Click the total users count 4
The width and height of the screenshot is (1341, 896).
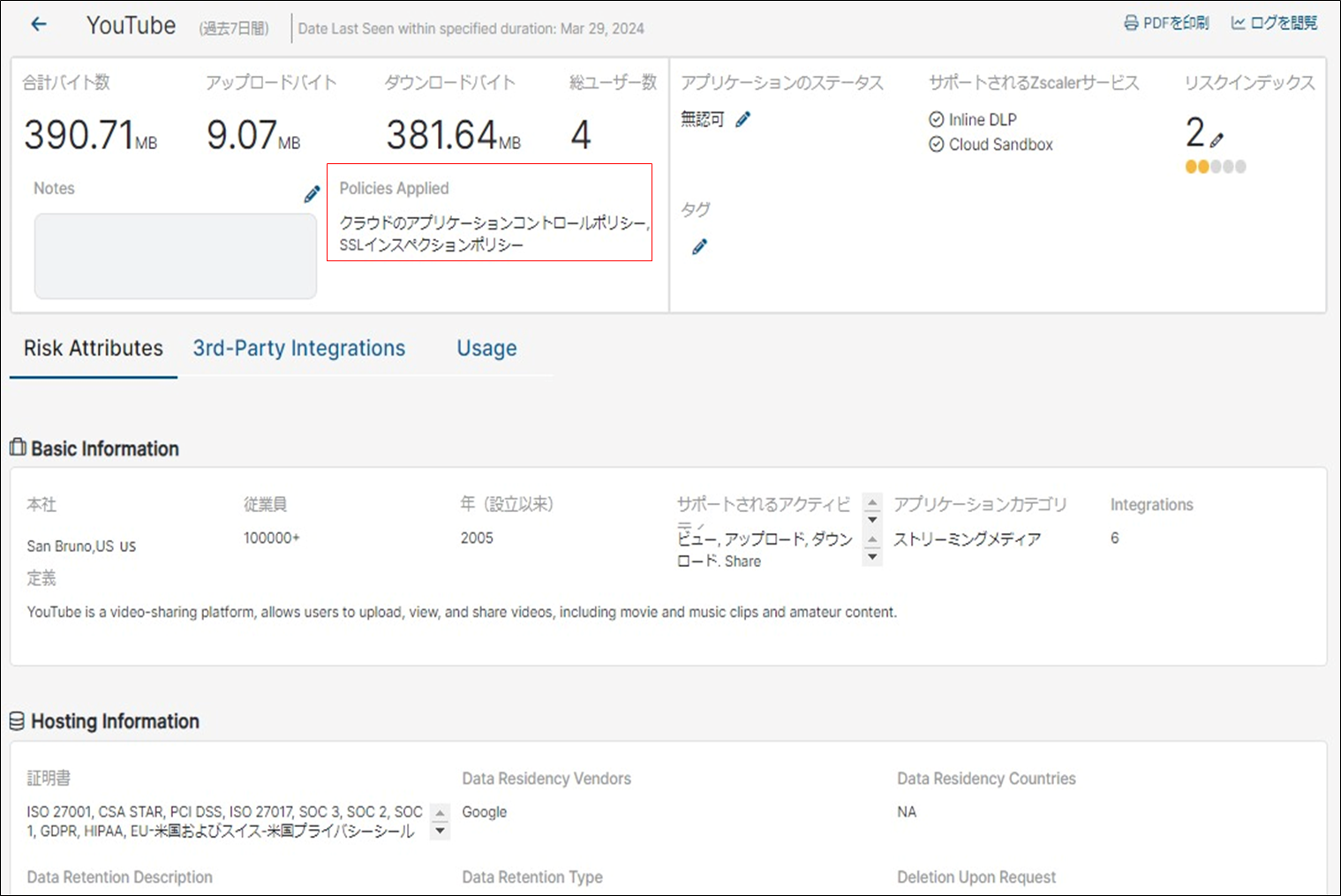click(x=580, y=135)
